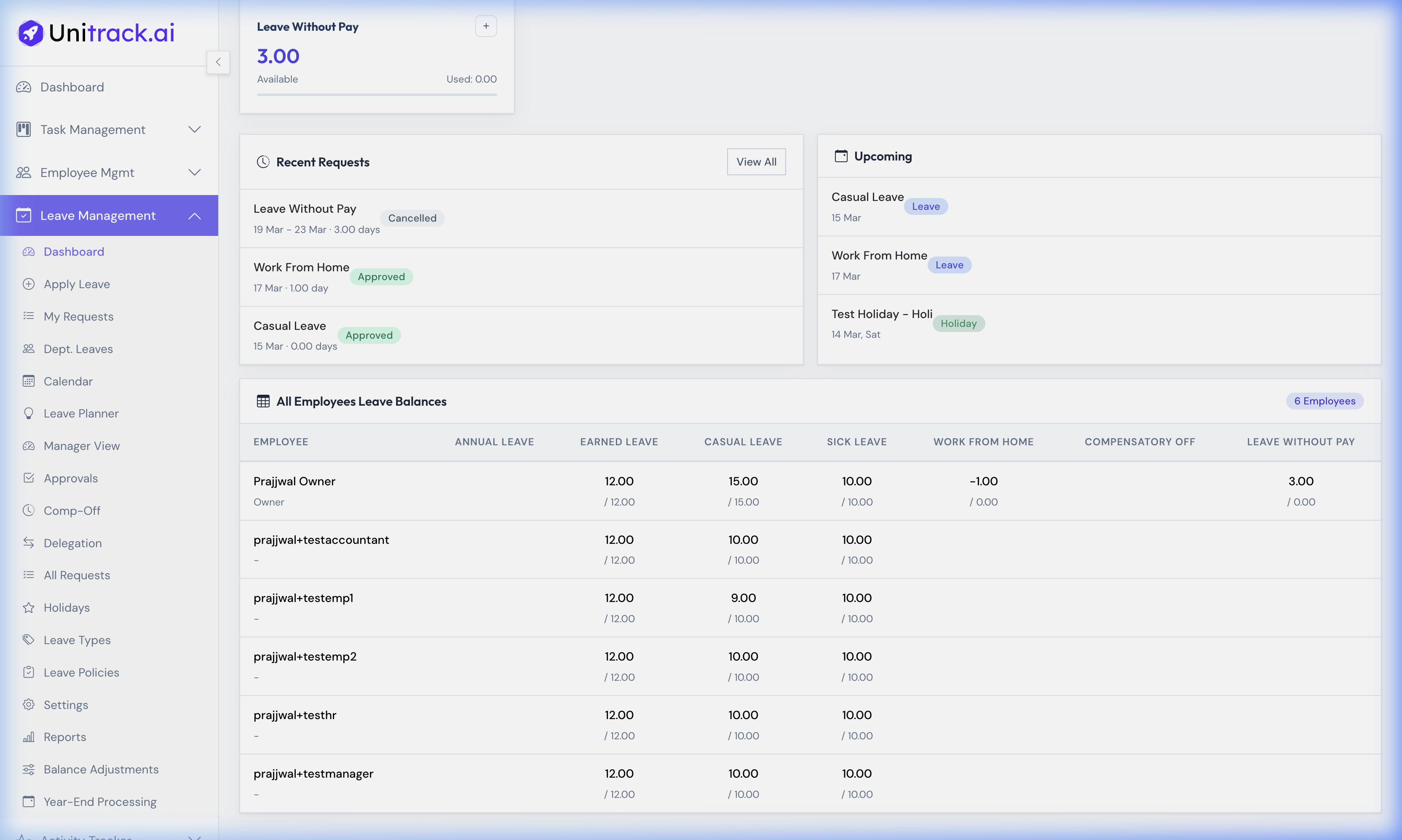
Task: Open the Calendar section icon
Action: pos(29,381)
